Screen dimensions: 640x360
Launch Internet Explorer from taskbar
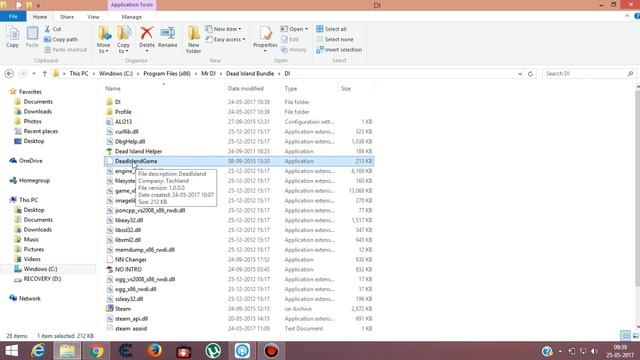pyautogui.click(x=38, y=351)
